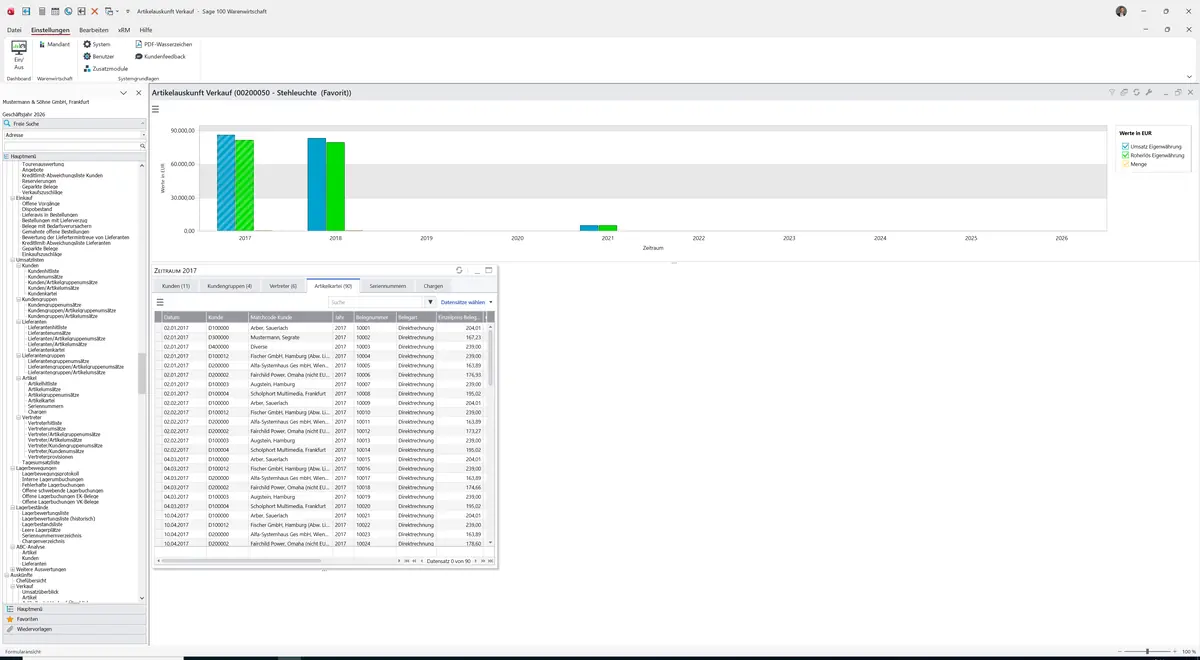Switch to Seriennummern tab
The image size is (1200, 660).
[x=386, y=286]
